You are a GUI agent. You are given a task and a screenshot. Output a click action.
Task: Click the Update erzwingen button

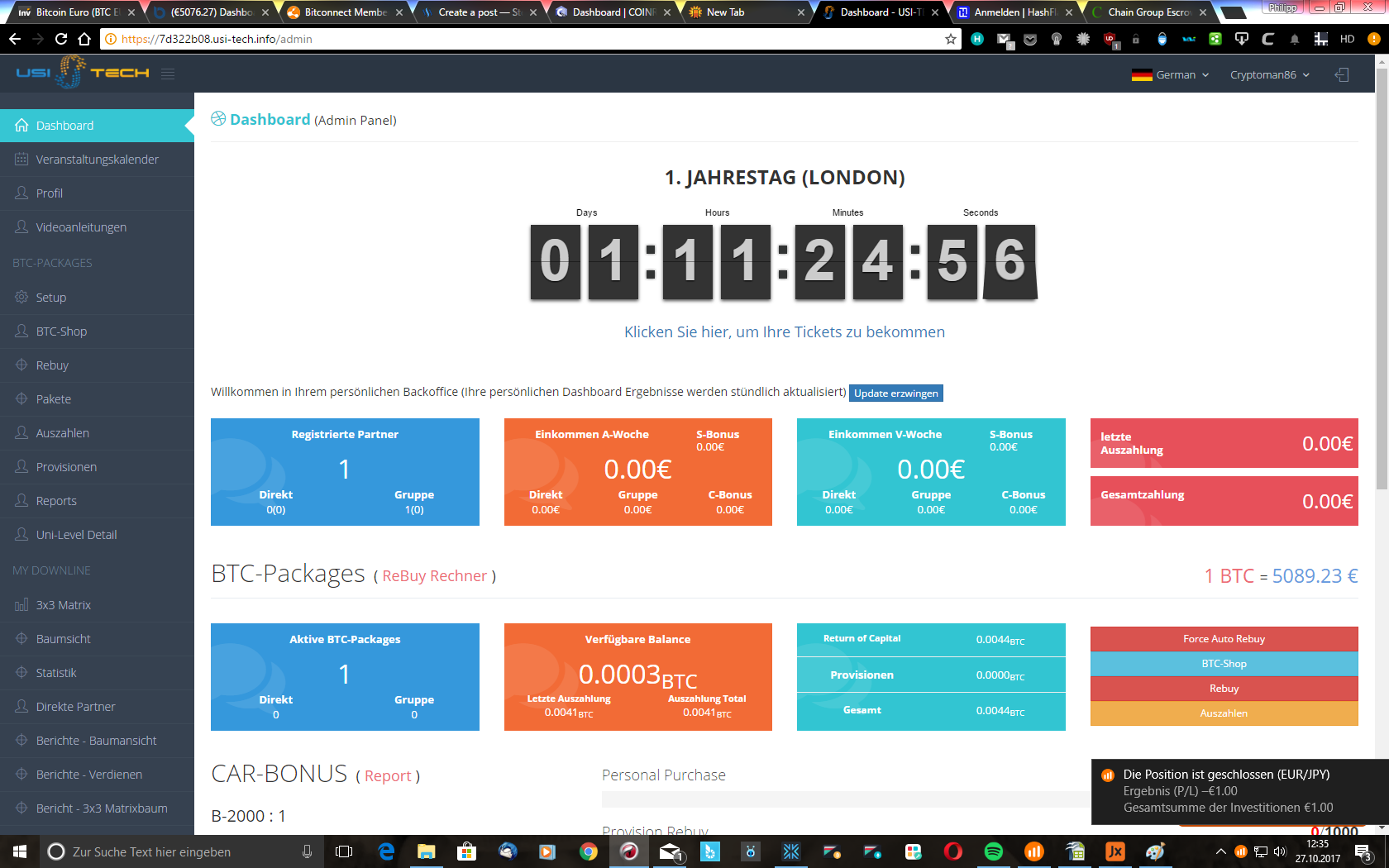point(896,393)
